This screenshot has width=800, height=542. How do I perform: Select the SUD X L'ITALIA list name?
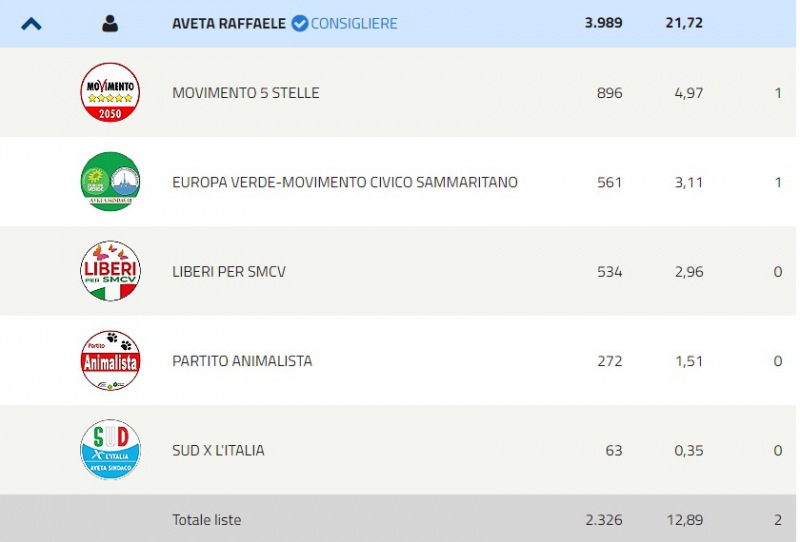218,450
